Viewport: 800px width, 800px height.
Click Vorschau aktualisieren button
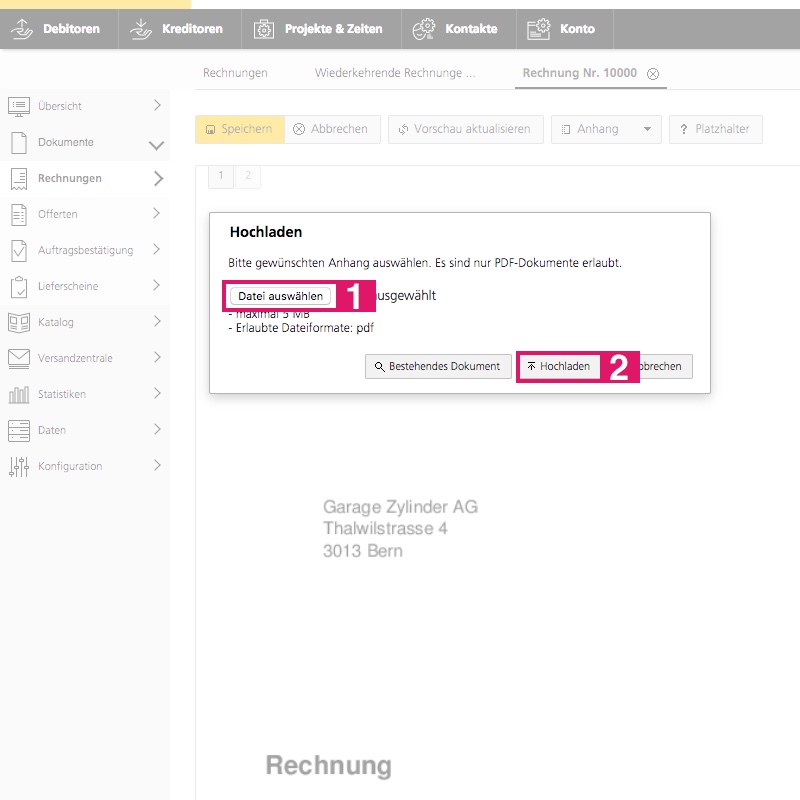pos(466,129)
